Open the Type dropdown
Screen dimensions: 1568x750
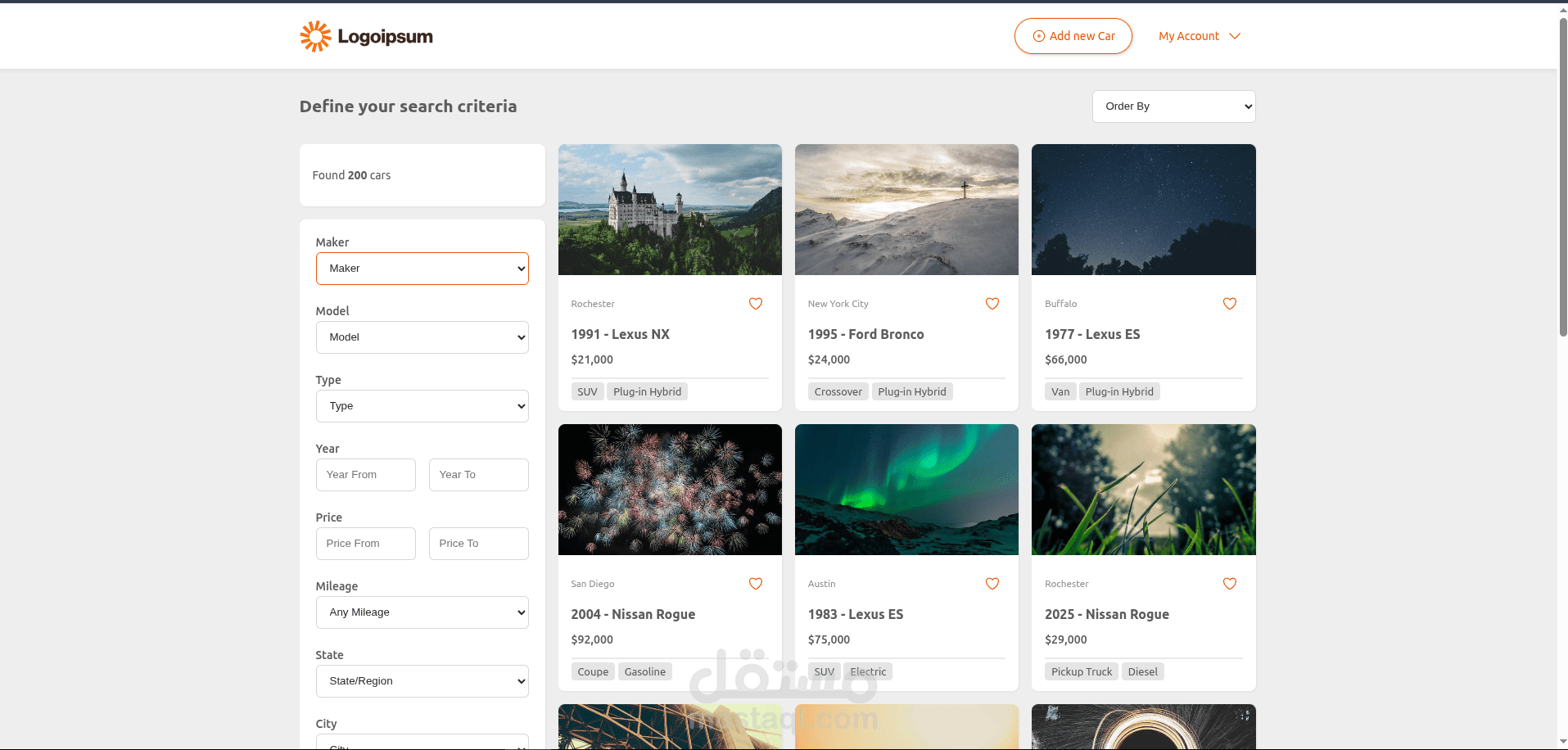pos(423,406)
